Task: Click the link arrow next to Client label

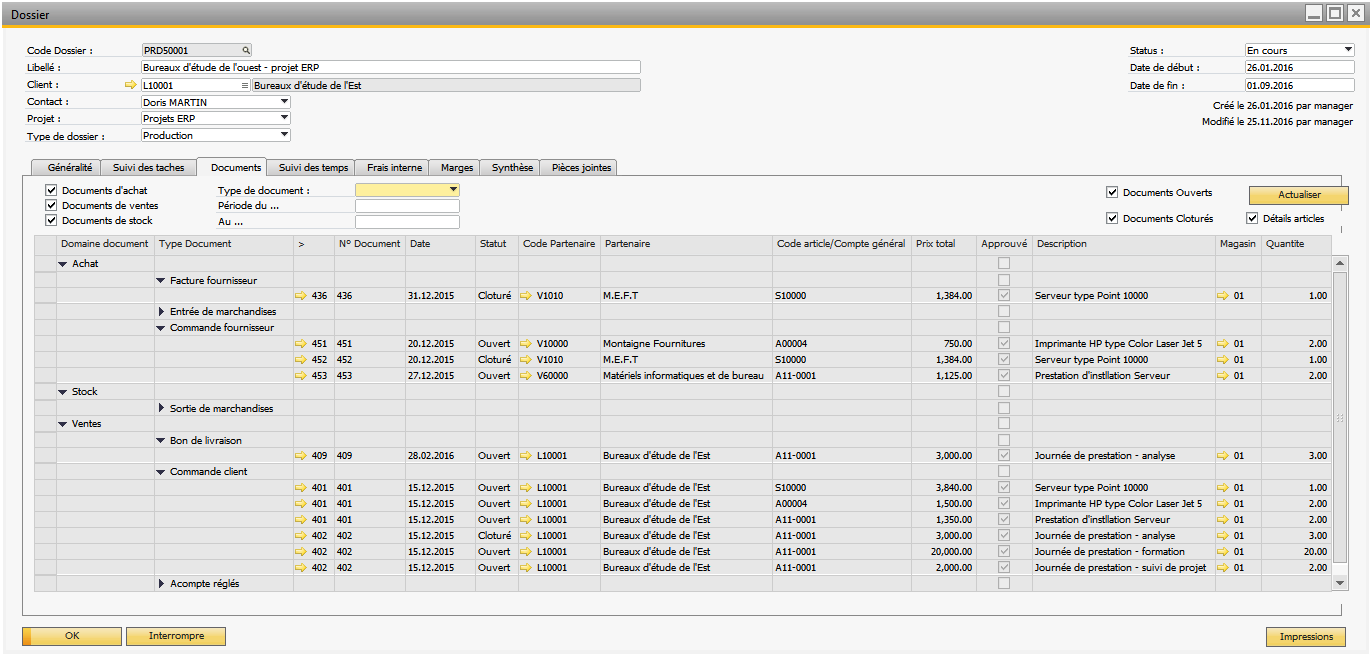Action: (x=130, y=85)
